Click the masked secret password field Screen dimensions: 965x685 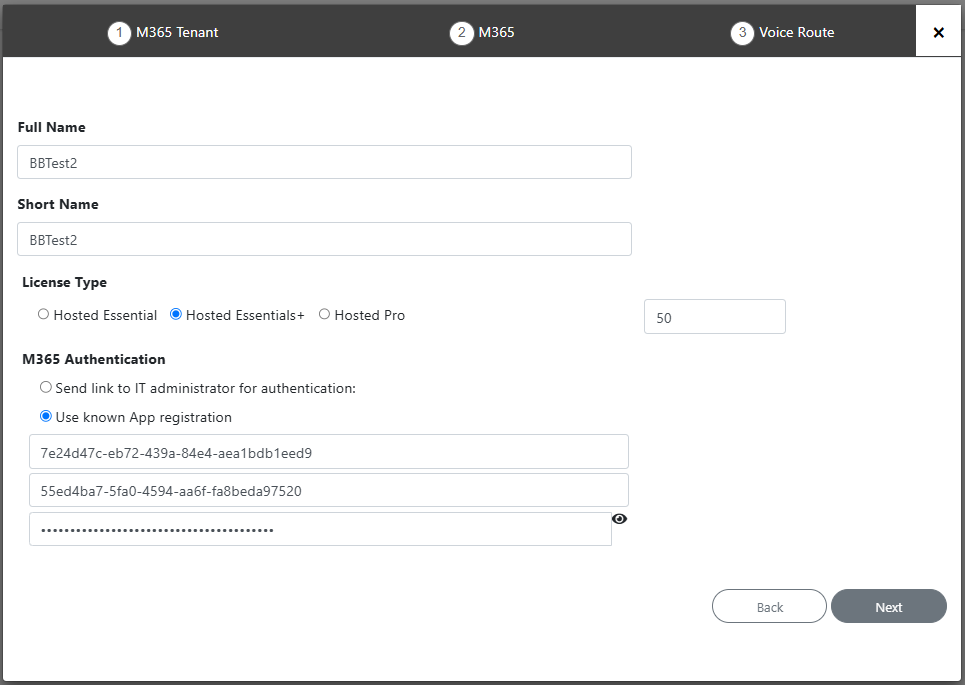(x=320, y=529)
